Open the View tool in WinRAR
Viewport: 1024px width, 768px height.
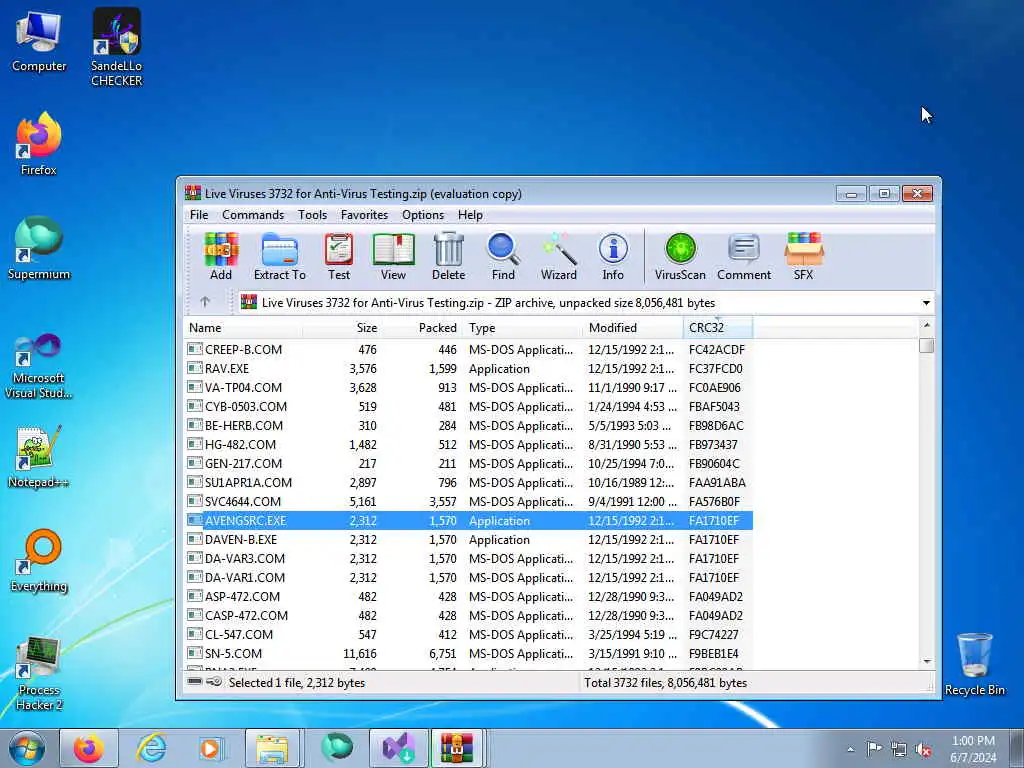[x=393, y=257]
